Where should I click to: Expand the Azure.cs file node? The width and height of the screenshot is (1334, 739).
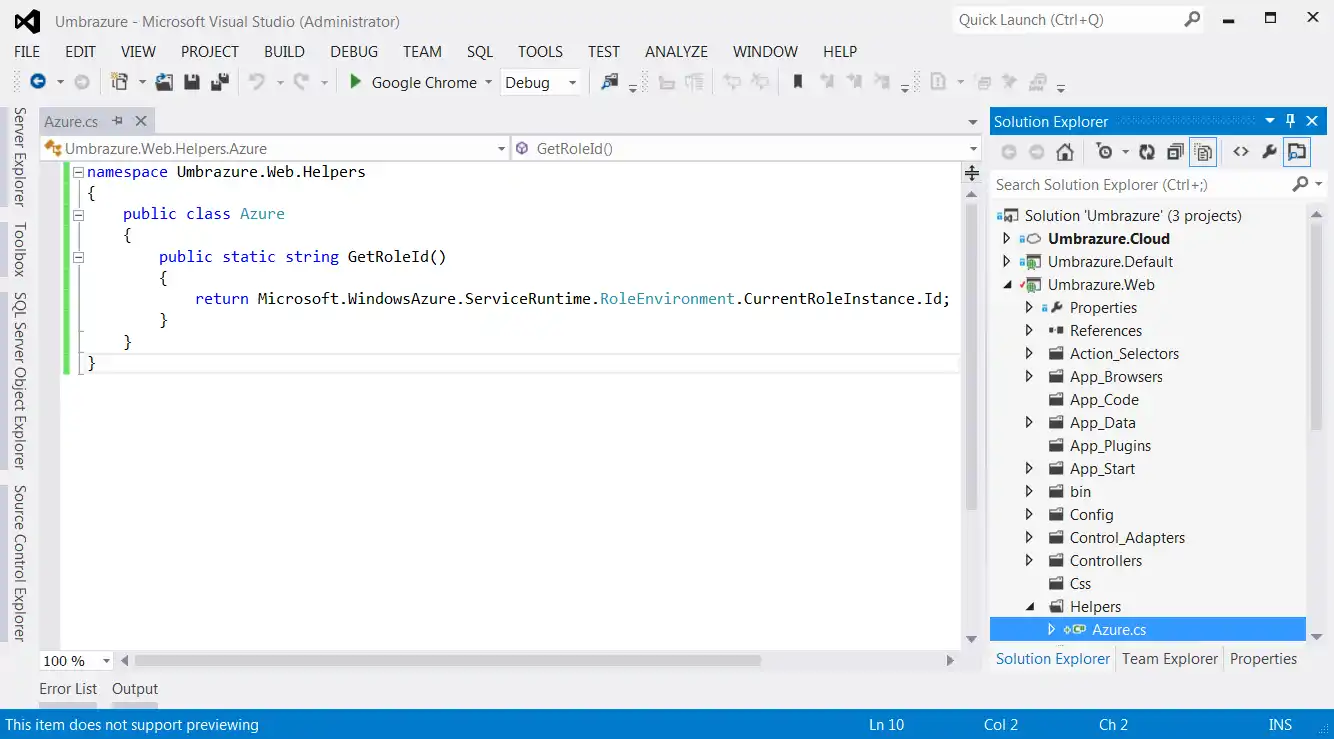1051,630
